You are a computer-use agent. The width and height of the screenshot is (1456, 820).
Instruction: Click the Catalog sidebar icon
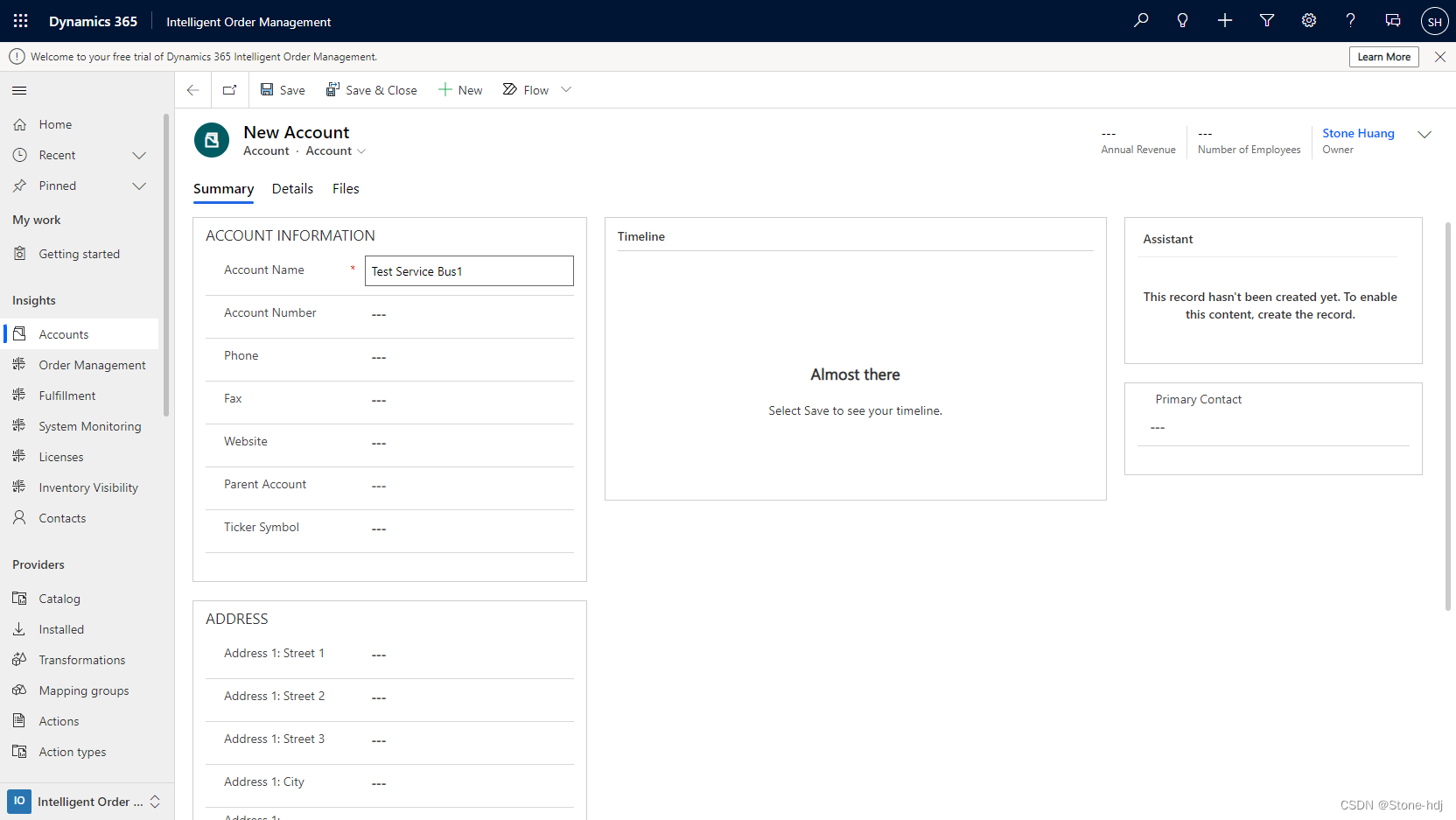pos(19,599)
